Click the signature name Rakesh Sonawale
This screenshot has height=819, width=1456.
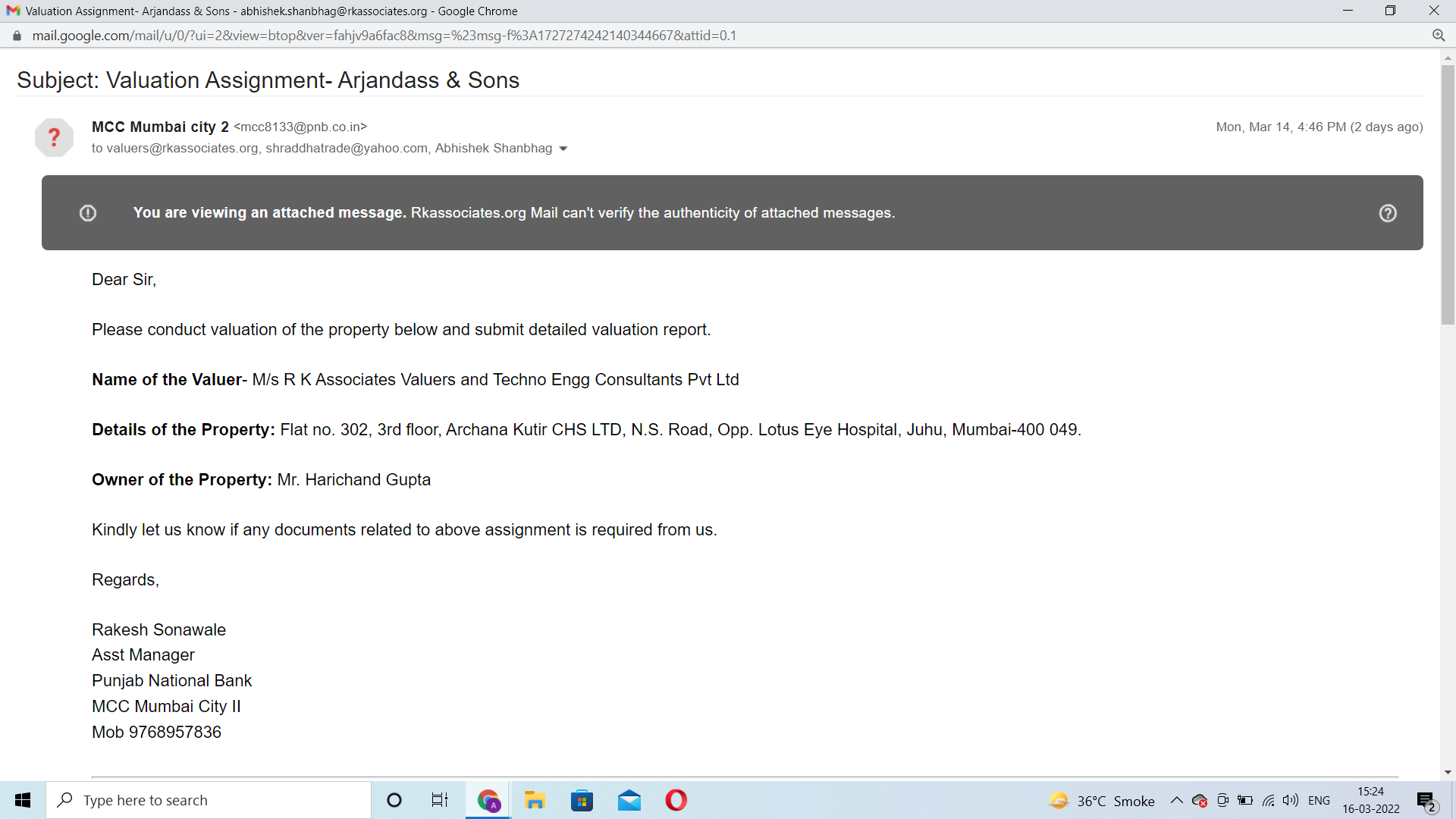(158, 630)
